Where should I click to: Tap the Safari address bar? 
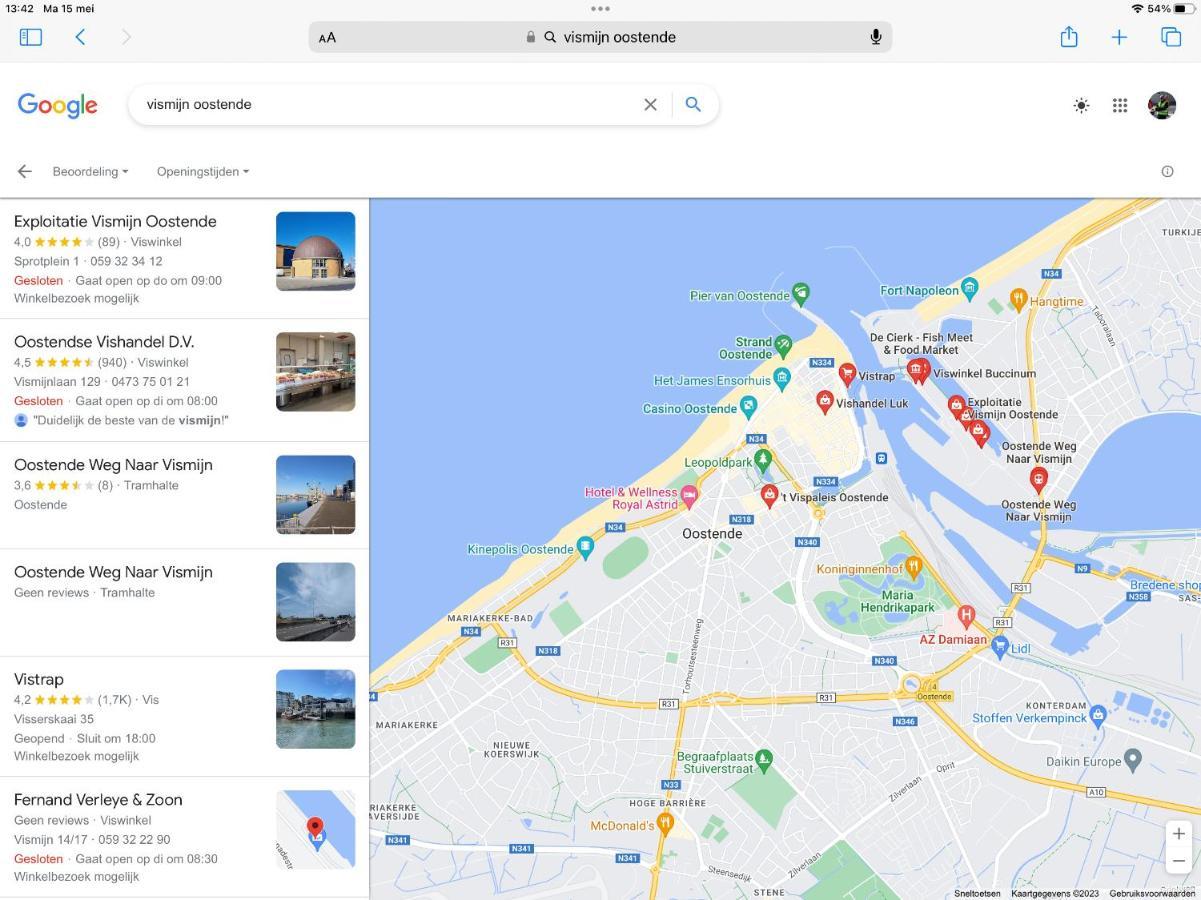600,37
